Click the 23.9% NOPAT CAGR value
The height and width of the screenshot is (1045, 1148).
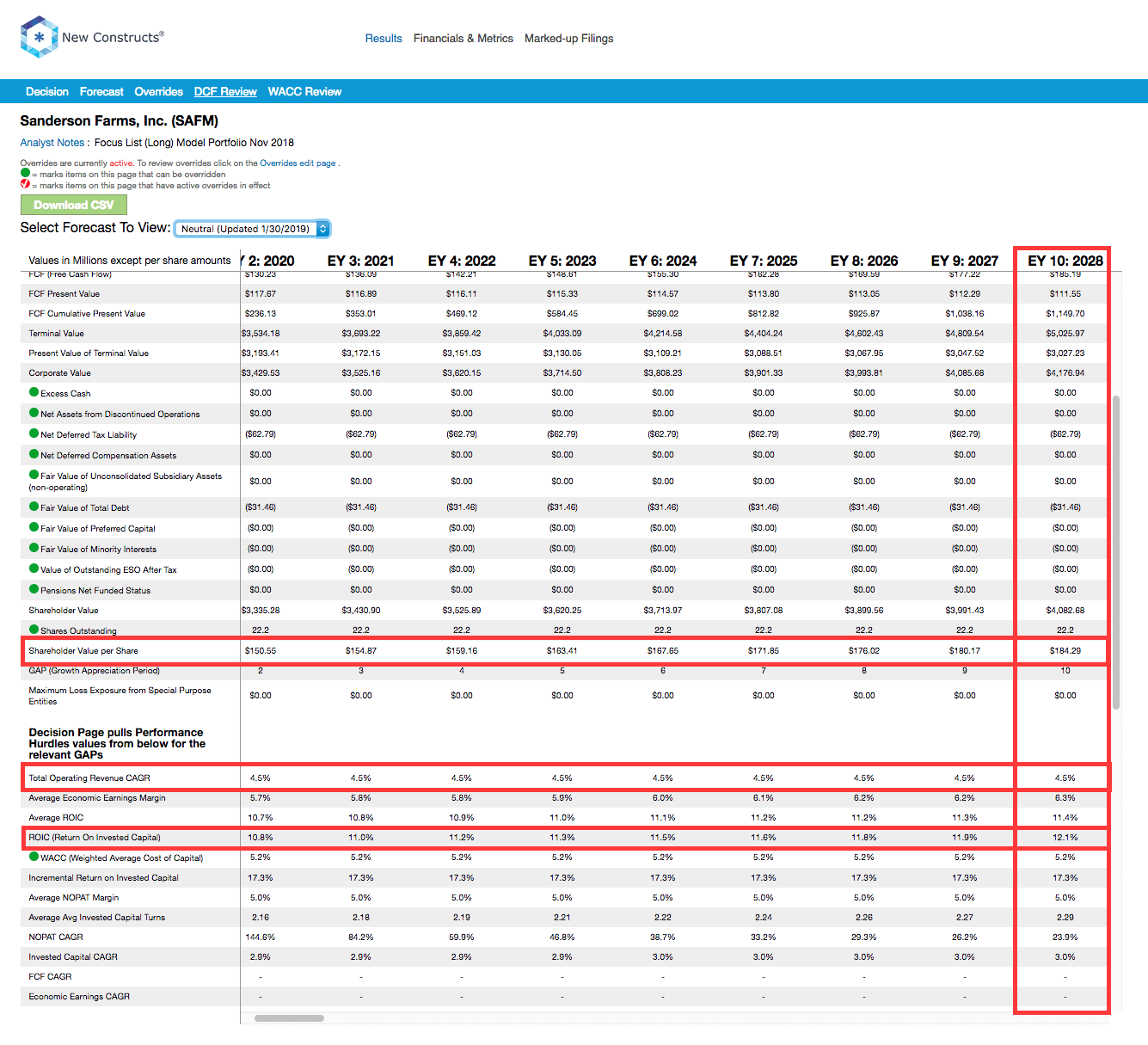pyautogui.click(x=1065, y=937)
